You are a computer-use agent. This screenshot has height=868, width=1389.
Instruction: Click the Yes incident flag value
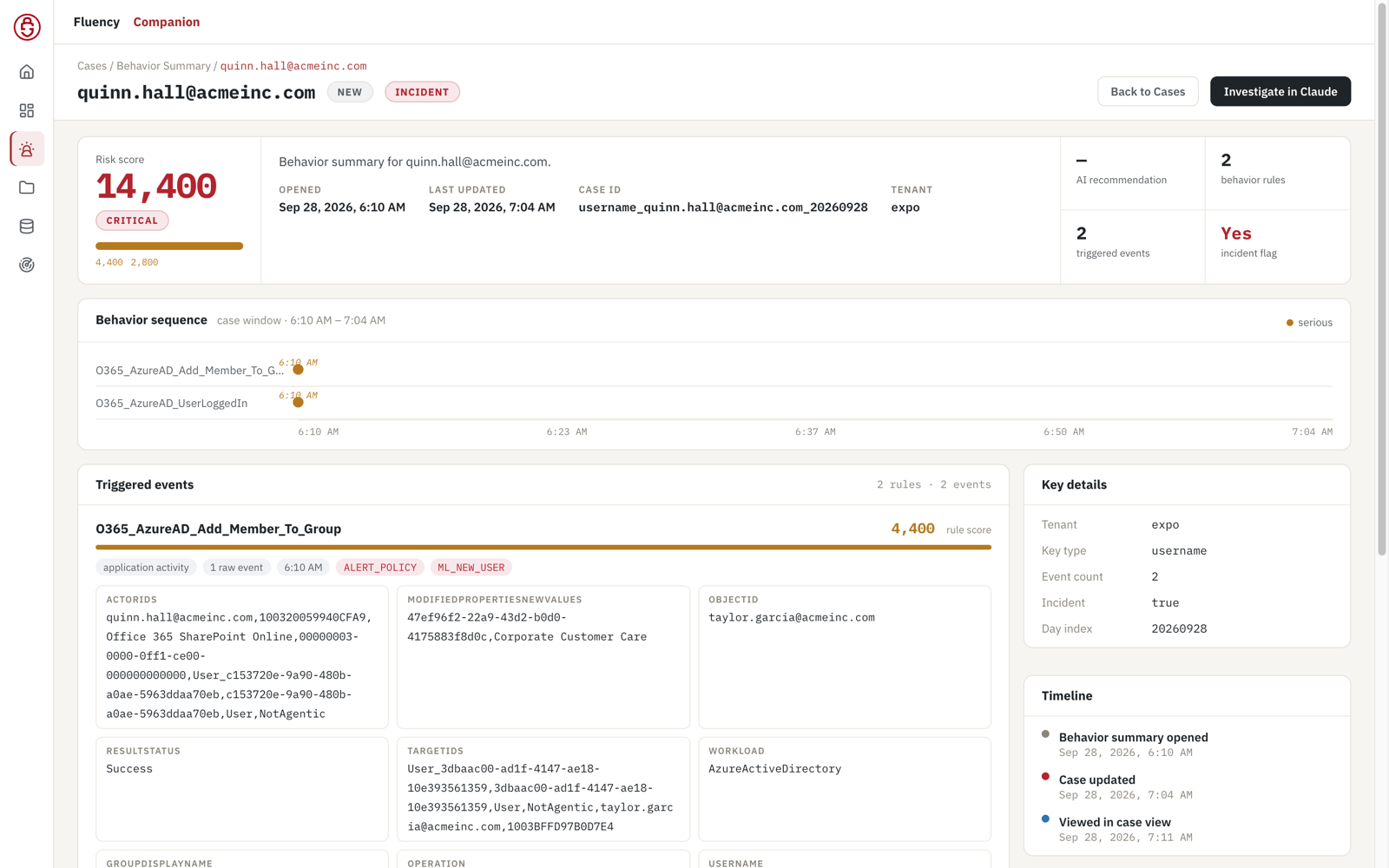[1236, 233]
